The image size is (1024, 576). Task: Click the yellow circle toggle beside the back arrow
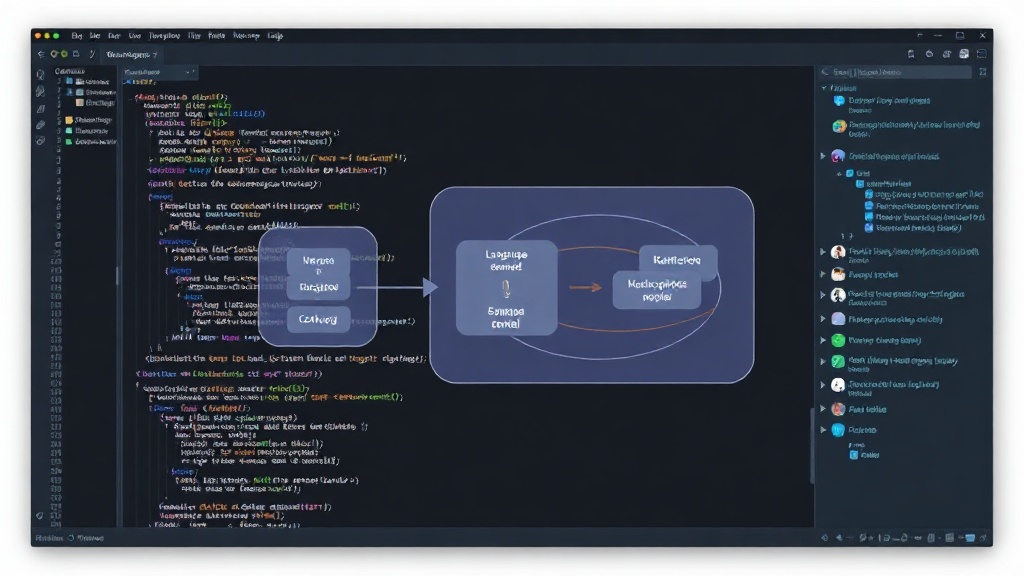point(54,54)
